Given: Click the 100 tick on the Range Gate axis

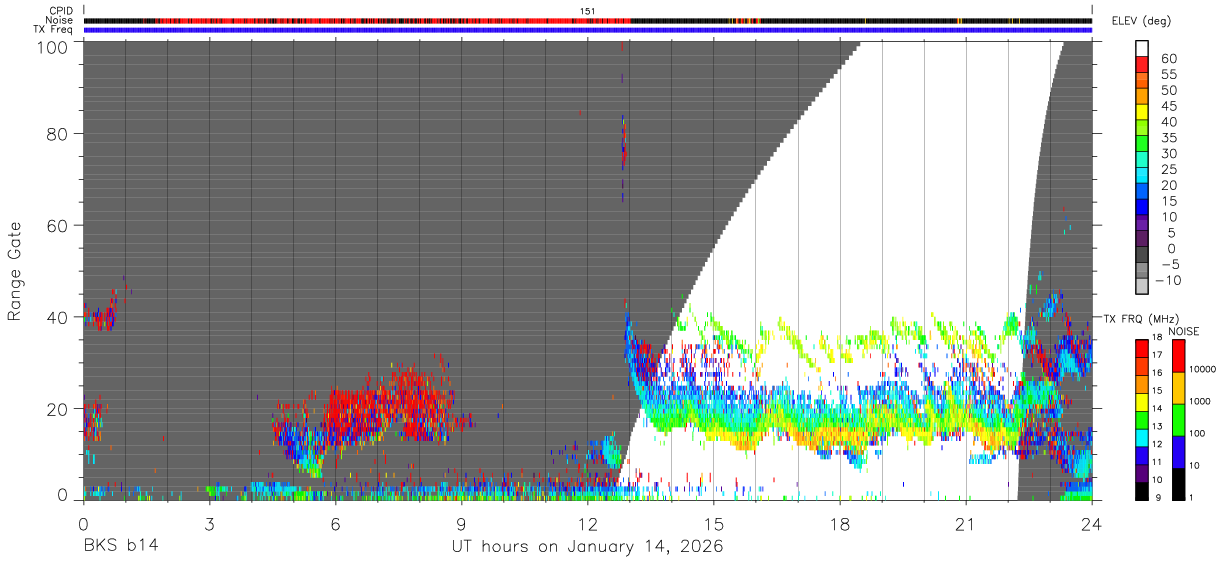Looking at the screenshot, I should (x=53, y=46).
